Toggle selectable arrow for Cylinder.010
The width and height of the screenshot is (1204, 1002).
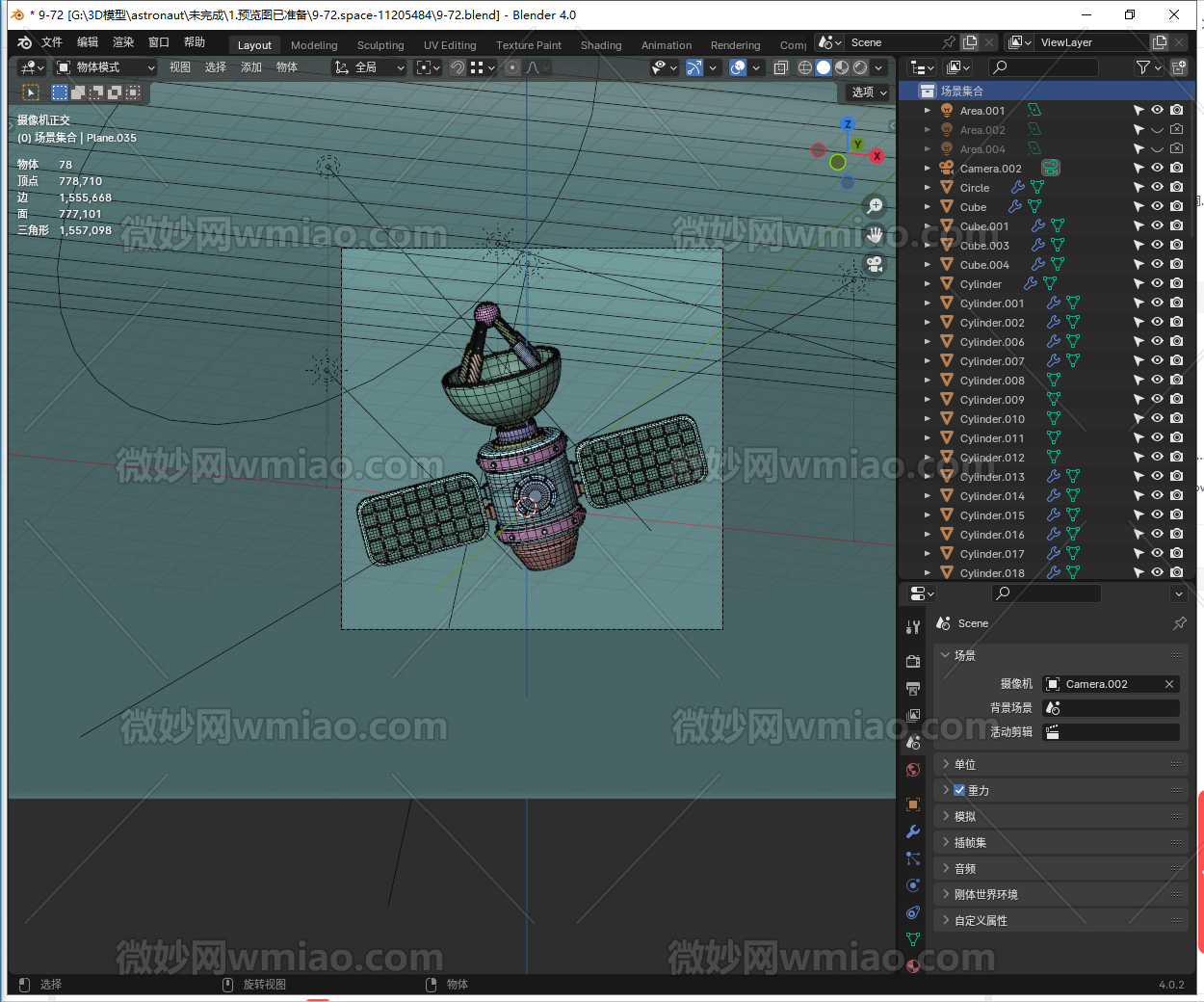coord(1139,419)
